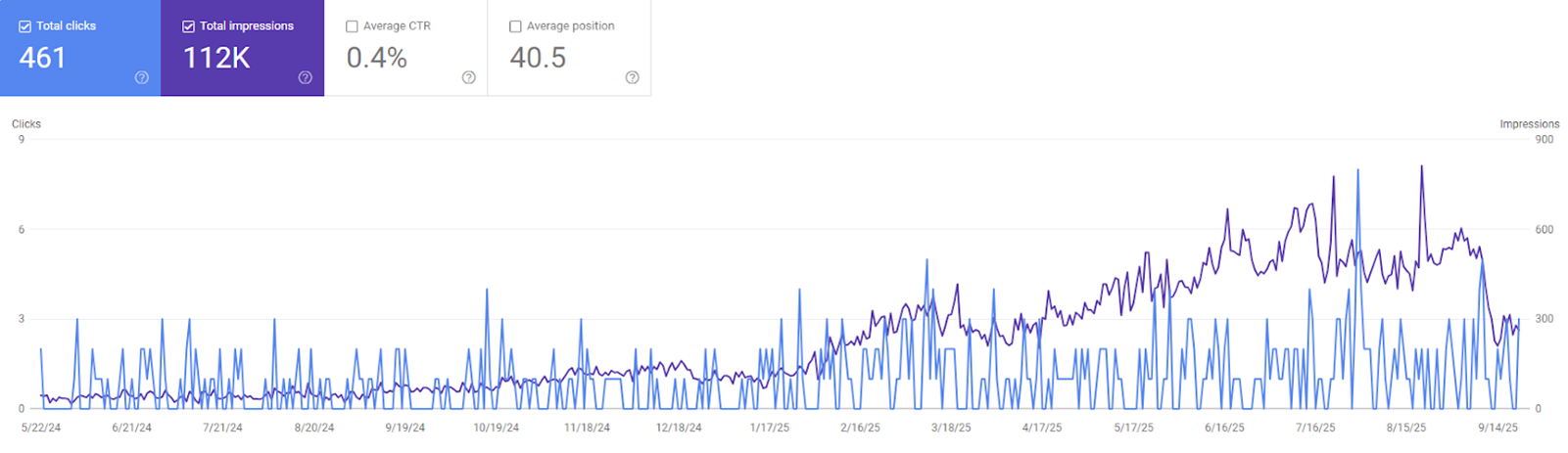Click the 5/22/24 date label on axis
The height and width of the screenshot is (453, 1568).
click(41, 428)
